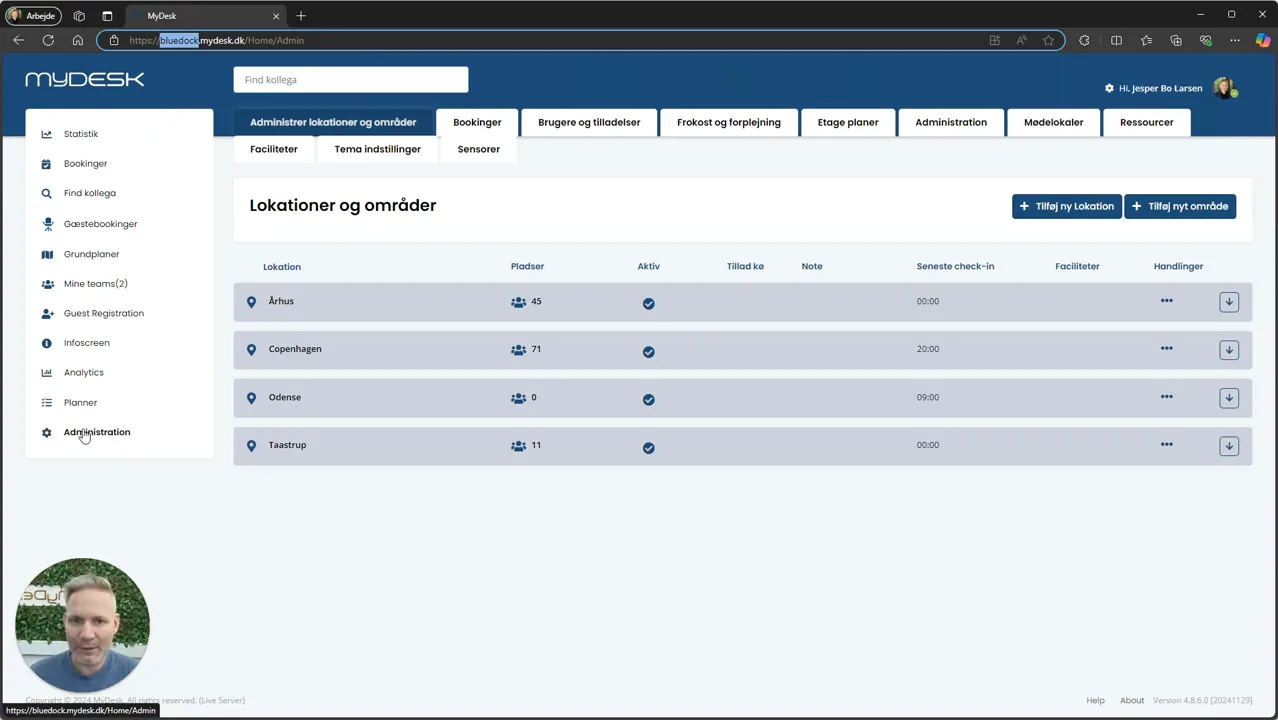The height and width of the screenshot is (720, 1278).
Task: Open Infoscreen in sidebar
Action: point(86,343)
